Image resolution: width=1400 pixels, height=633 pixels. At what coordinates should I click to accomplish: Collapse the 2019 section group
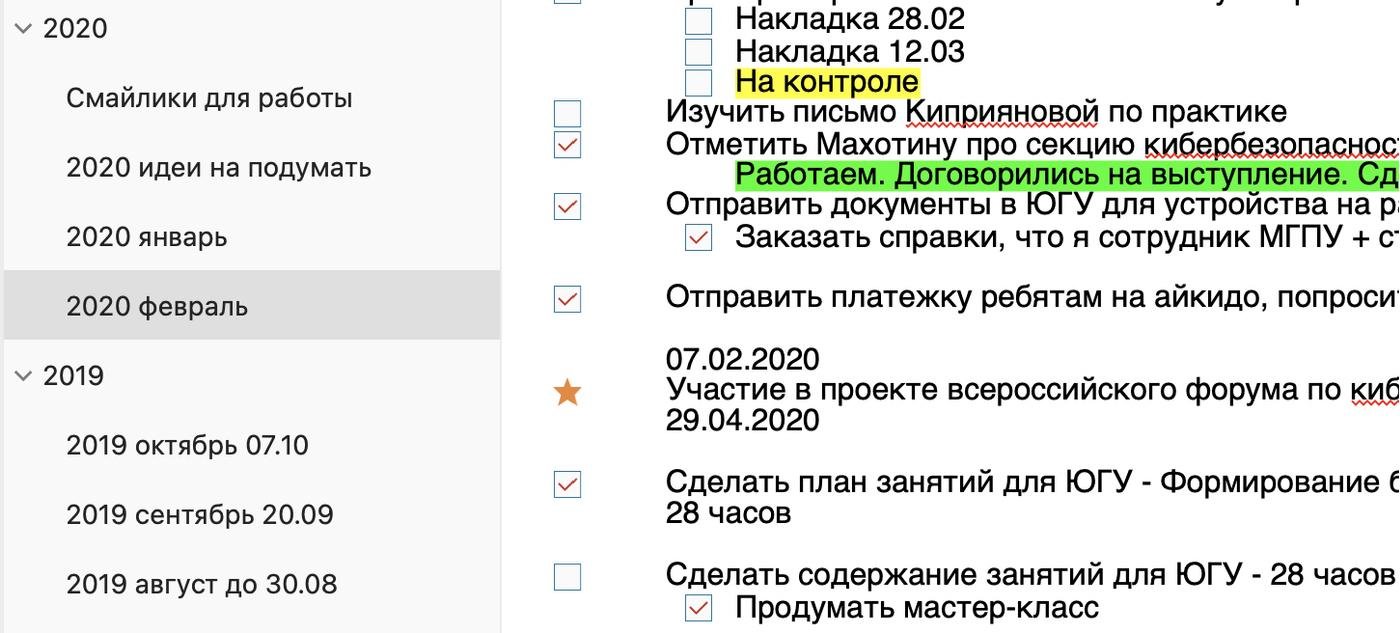23,376
